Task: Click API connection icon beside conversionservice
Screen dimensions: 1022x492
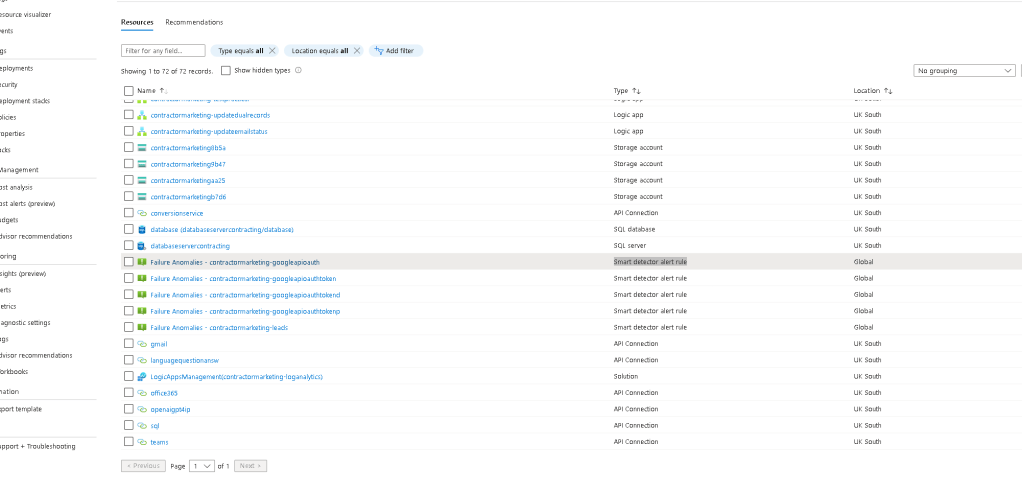Action: pos(141,213)
